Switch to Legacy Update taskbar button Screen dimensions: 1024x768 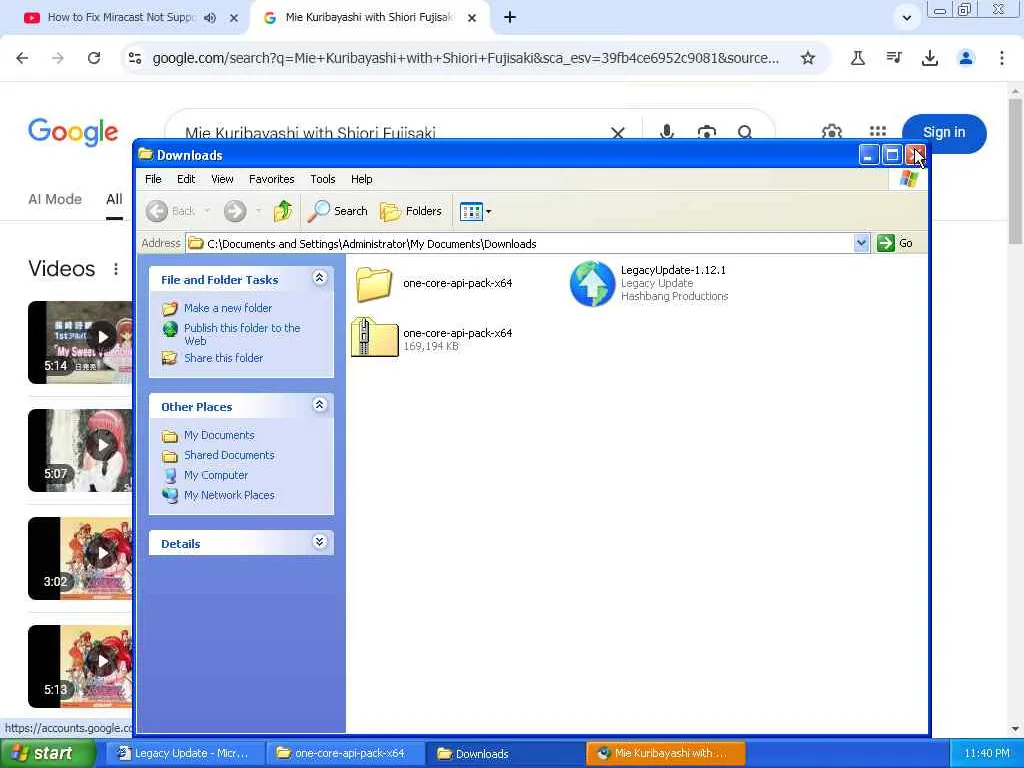[x=185, y=754]
